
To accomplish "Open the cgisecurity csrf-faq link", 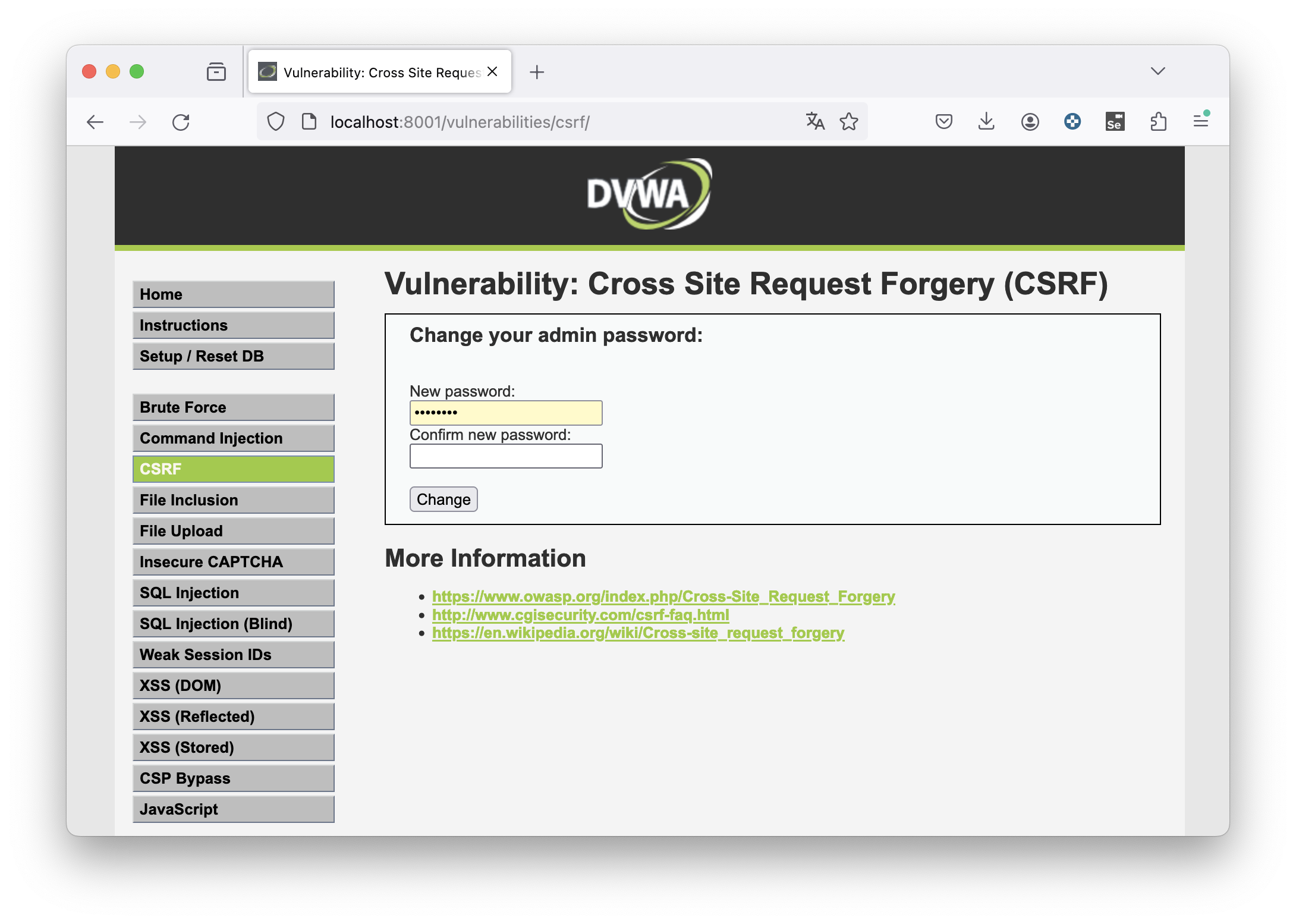I will (581, 615).
